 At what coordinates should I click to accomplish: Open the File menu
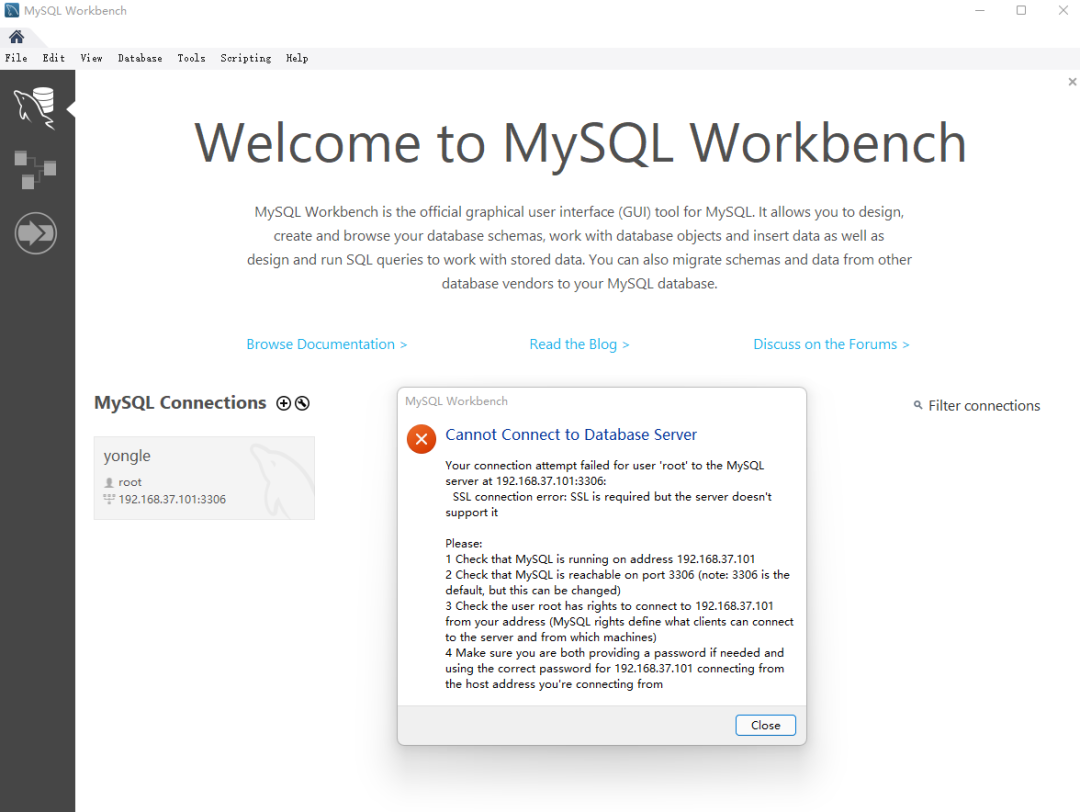tap(16, 59)
